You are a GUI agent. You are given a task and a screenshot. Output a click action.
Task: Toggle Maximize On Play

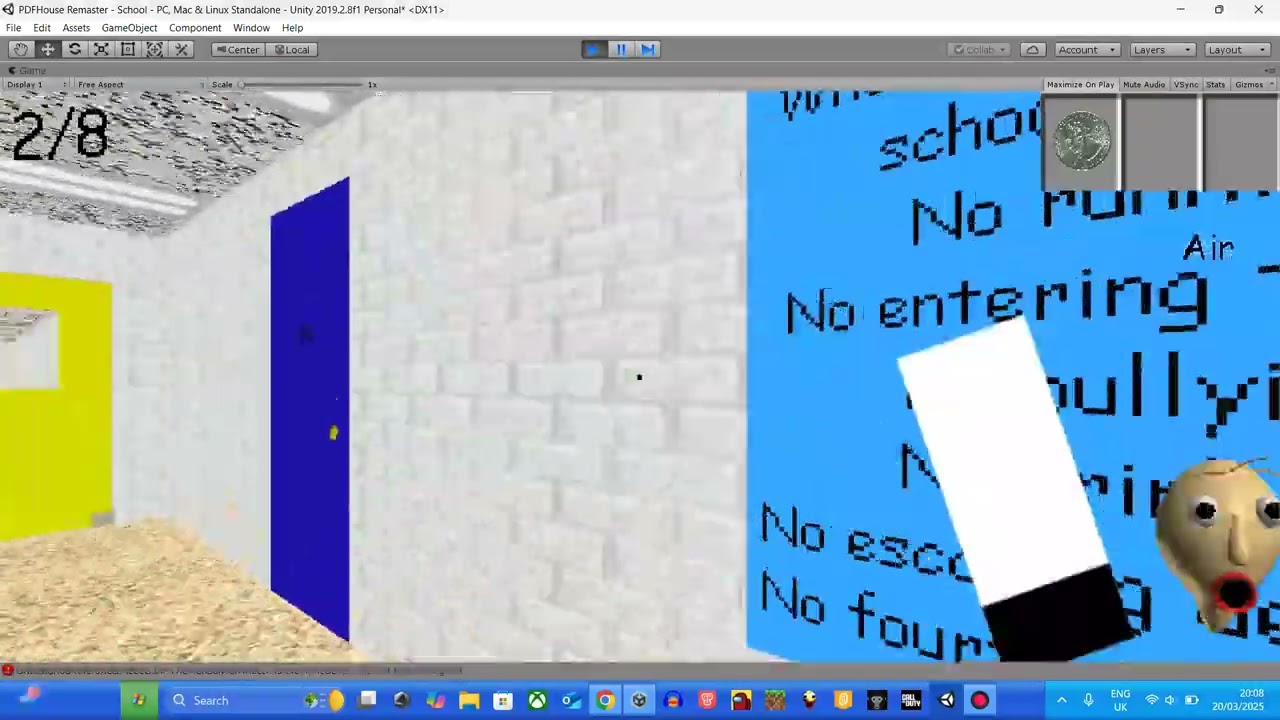point(1080,84)
